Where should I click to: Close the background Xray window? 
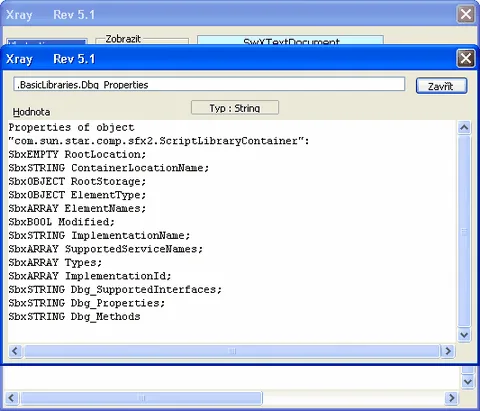click(465, 14)
